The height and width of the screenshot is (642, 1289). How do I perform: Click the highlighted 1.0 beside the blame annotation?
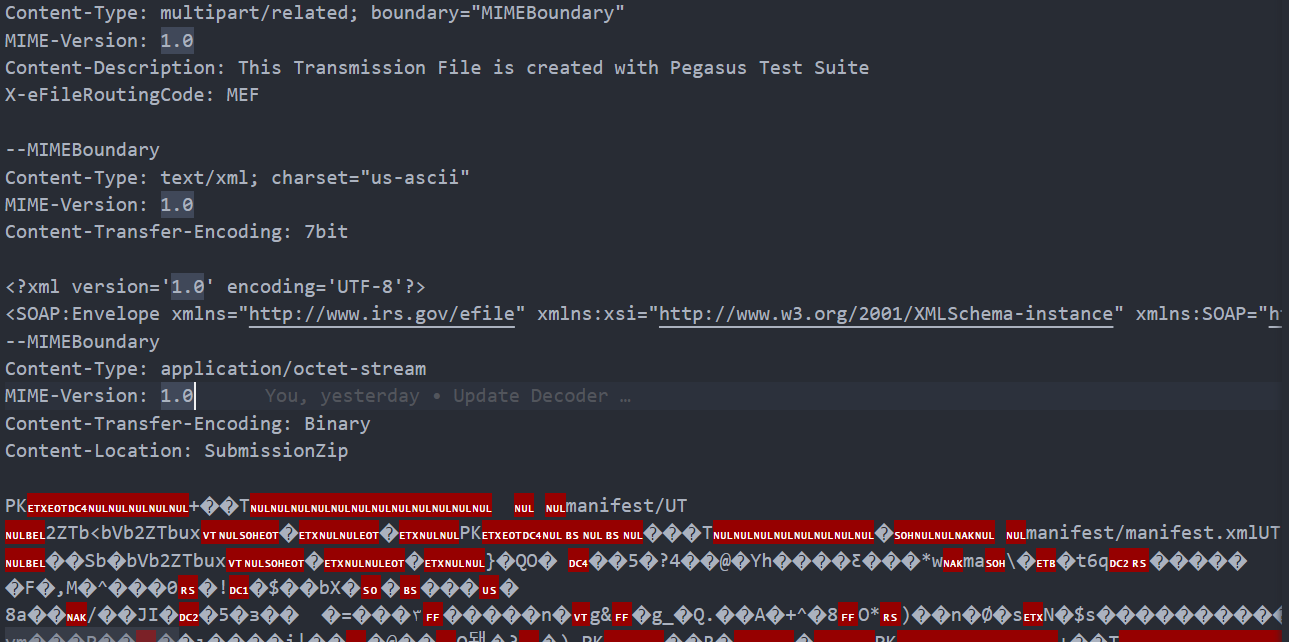point(177,396)
